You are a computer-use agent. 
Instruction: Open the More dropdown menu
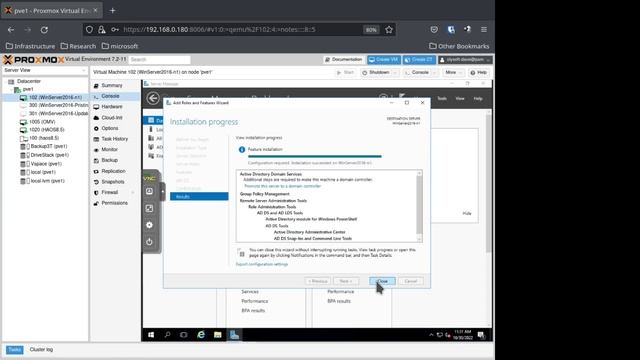(x=453, y=73)
